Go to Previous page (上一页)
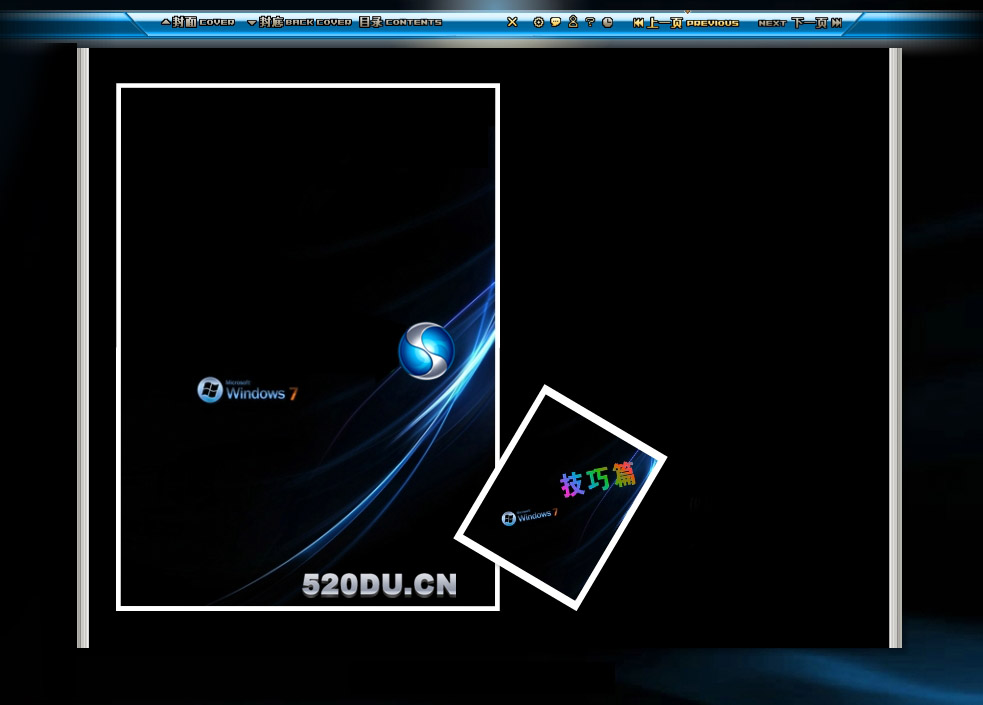 [x=686, y=23]
